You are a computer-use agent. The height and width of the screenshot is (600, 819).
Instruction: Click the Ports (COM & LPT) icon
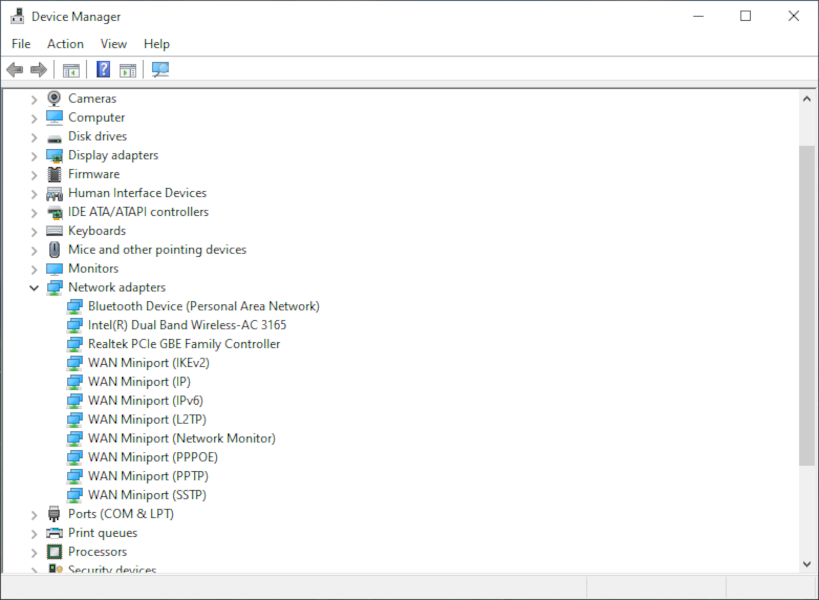pos(54,514)
